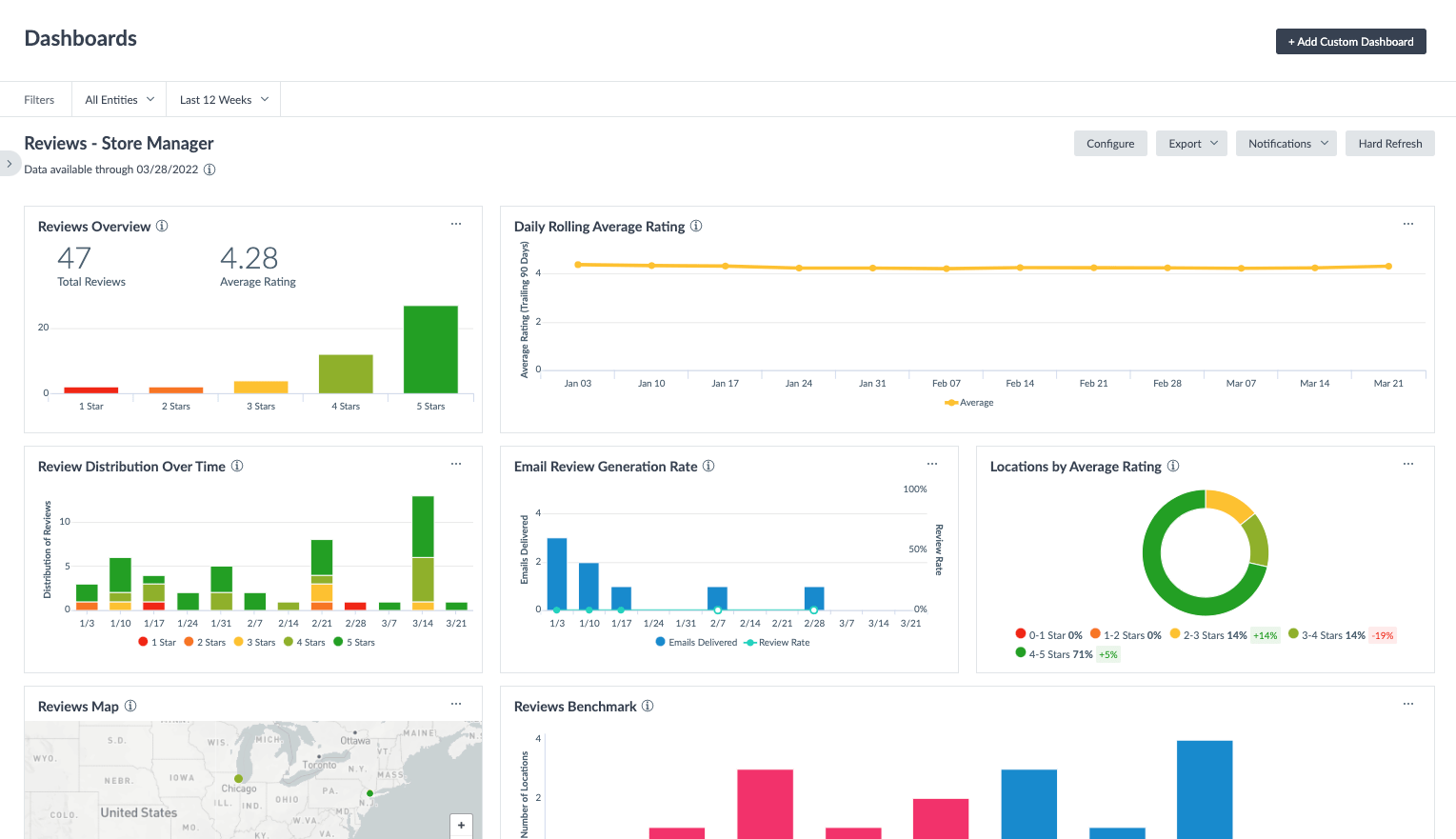Open Review Distribution Over Time ellipsis menu
This screenshot has height=839, width=1456.
click(456, 464)
